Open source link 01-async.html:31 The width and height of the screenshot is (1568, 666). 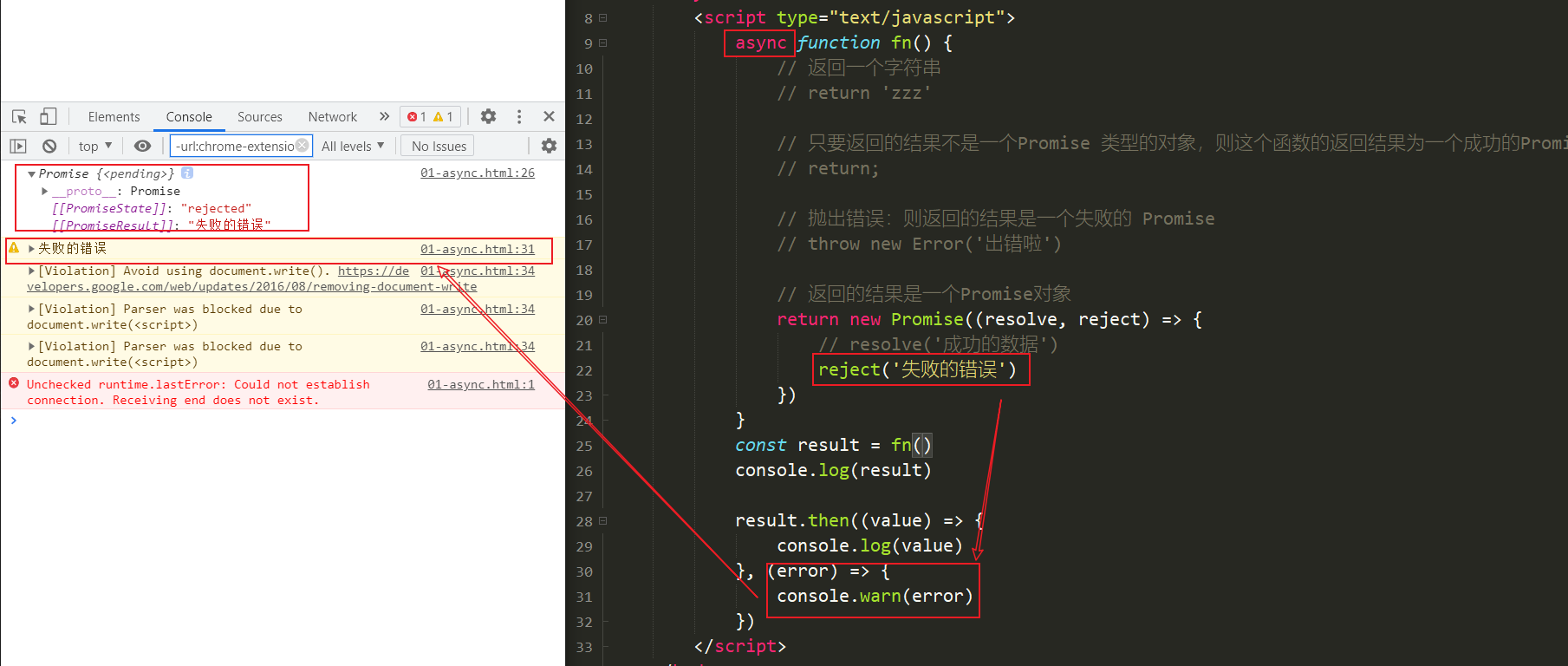(x=478, y=249)
